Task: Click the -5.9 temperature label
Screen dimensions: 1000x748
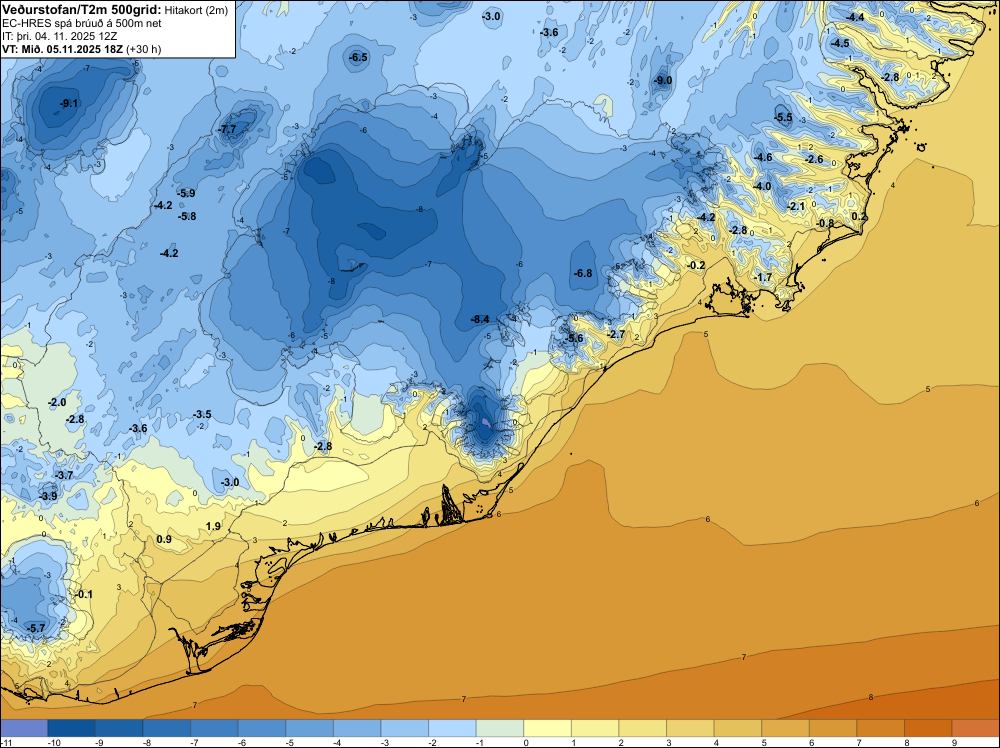Action: click(x=186, y=193)
